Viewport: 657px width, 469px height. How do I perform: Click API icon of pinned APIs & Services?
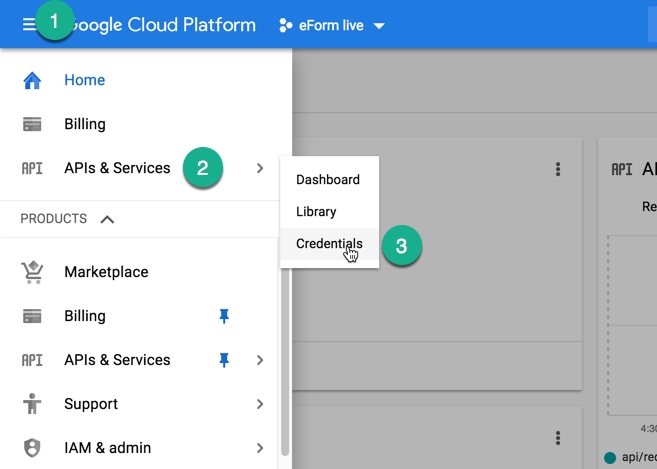32,360
